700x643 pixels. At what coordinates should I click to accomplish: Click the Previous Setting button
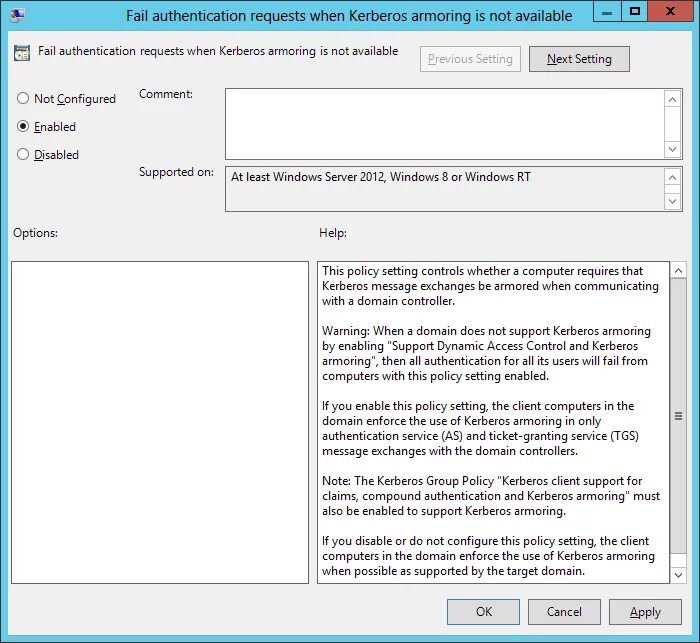click(x=470, y=59)
